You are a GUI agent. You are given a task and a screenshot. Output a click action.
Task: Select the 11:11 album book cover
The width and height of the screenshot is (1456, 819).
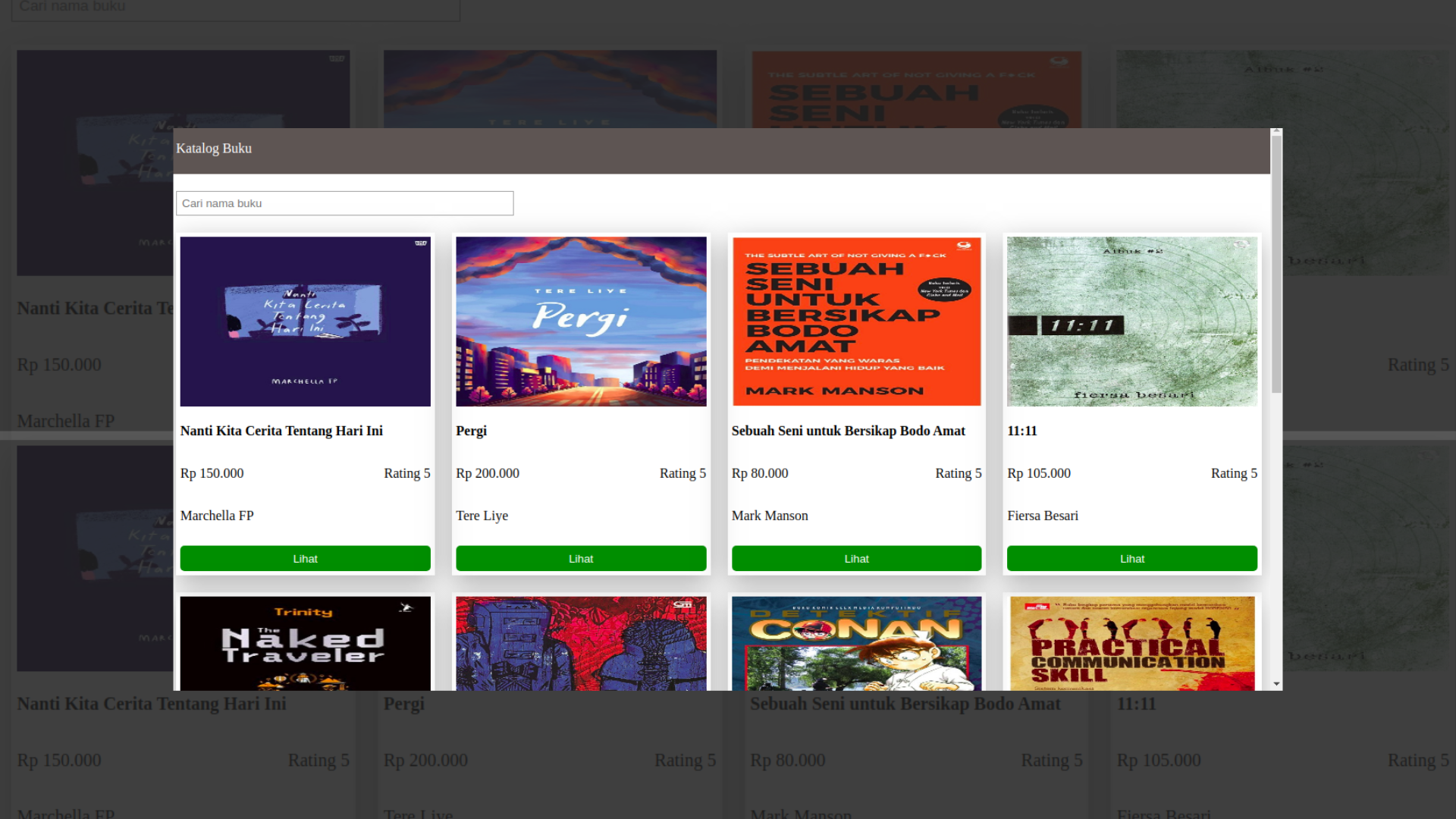(x=1132, y=322)
